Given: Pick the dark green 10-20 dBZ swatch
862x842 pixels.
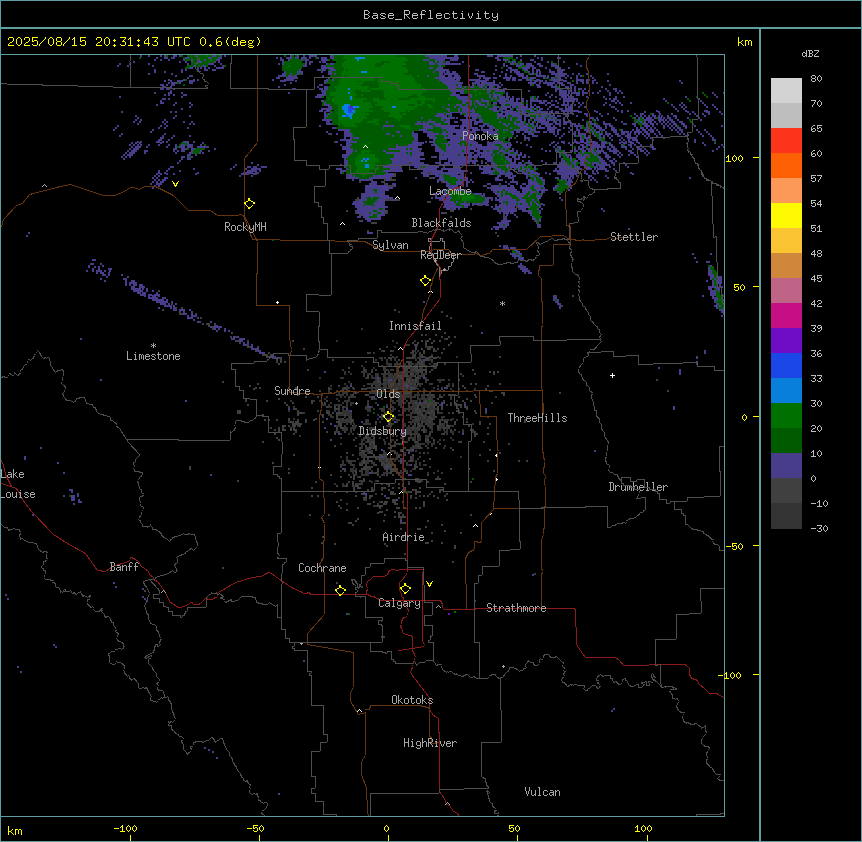Looking at the screenshot, I should (x=786, y=441).
